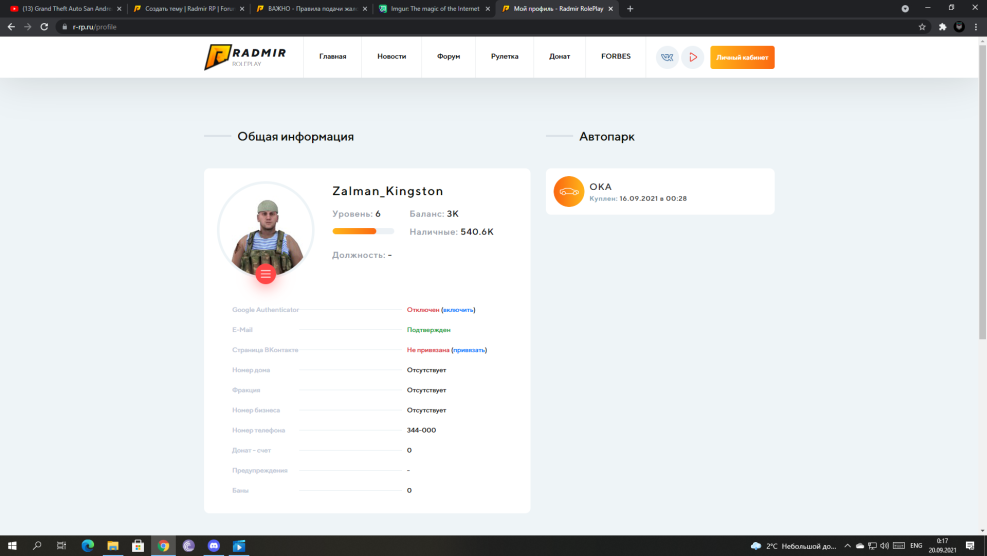
Task: Open the red avatar menu button
Action: [266, 274]
